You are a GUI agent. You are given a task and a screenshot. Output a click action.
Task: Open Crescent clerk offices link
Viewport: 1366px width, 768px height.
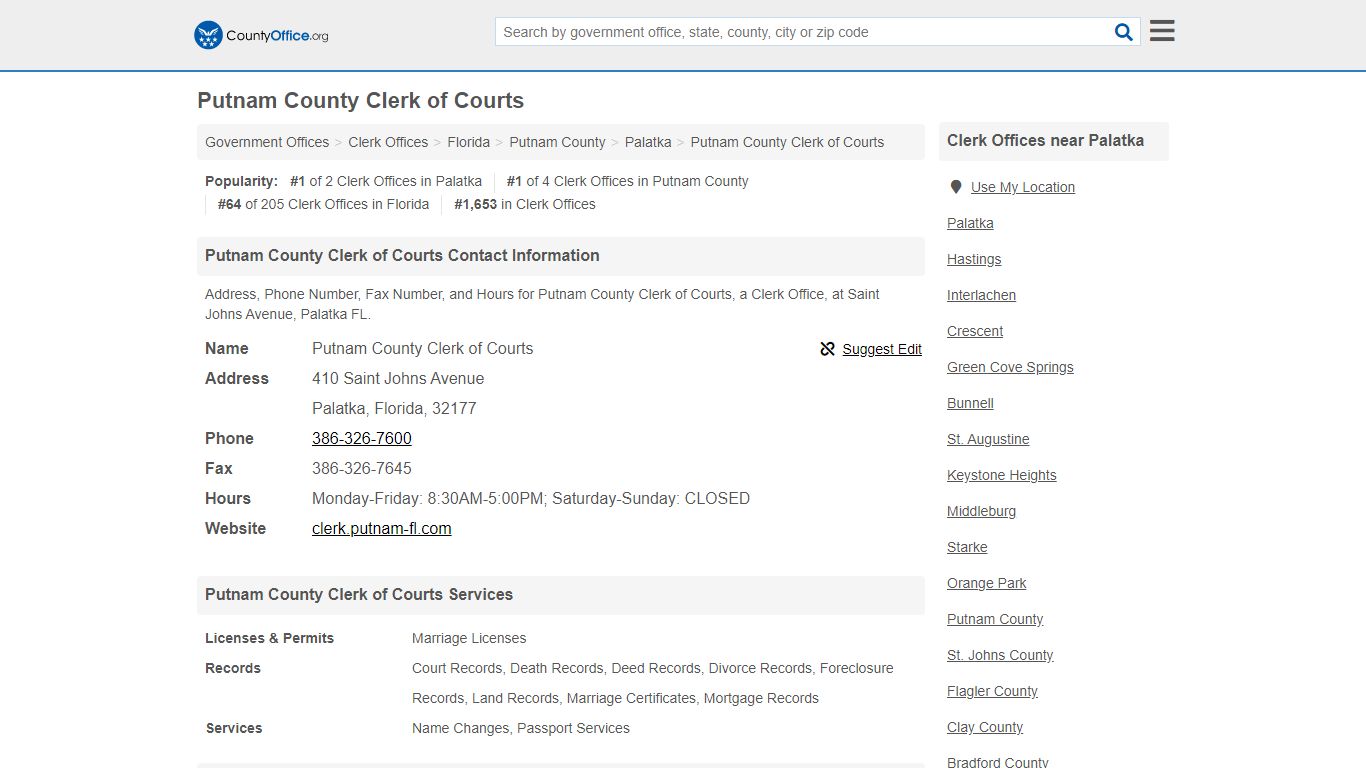pos(975,331)
